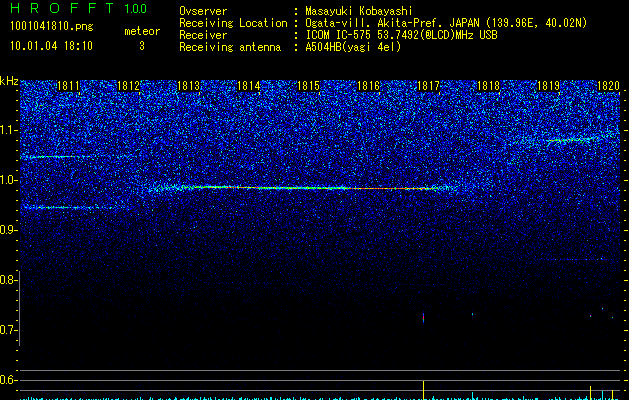
Task: Click the 1815 time marker
Action: (308, 86)
